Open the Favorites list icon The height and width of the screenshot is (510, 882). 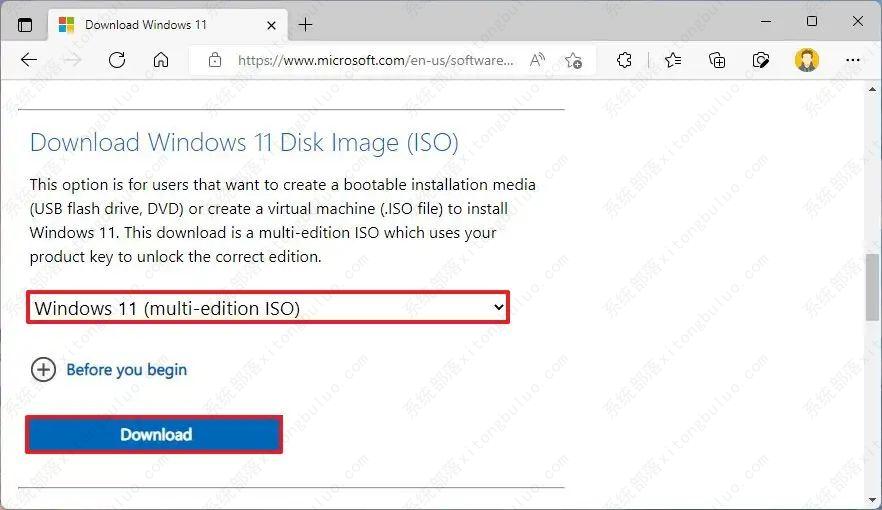point(673,60)
